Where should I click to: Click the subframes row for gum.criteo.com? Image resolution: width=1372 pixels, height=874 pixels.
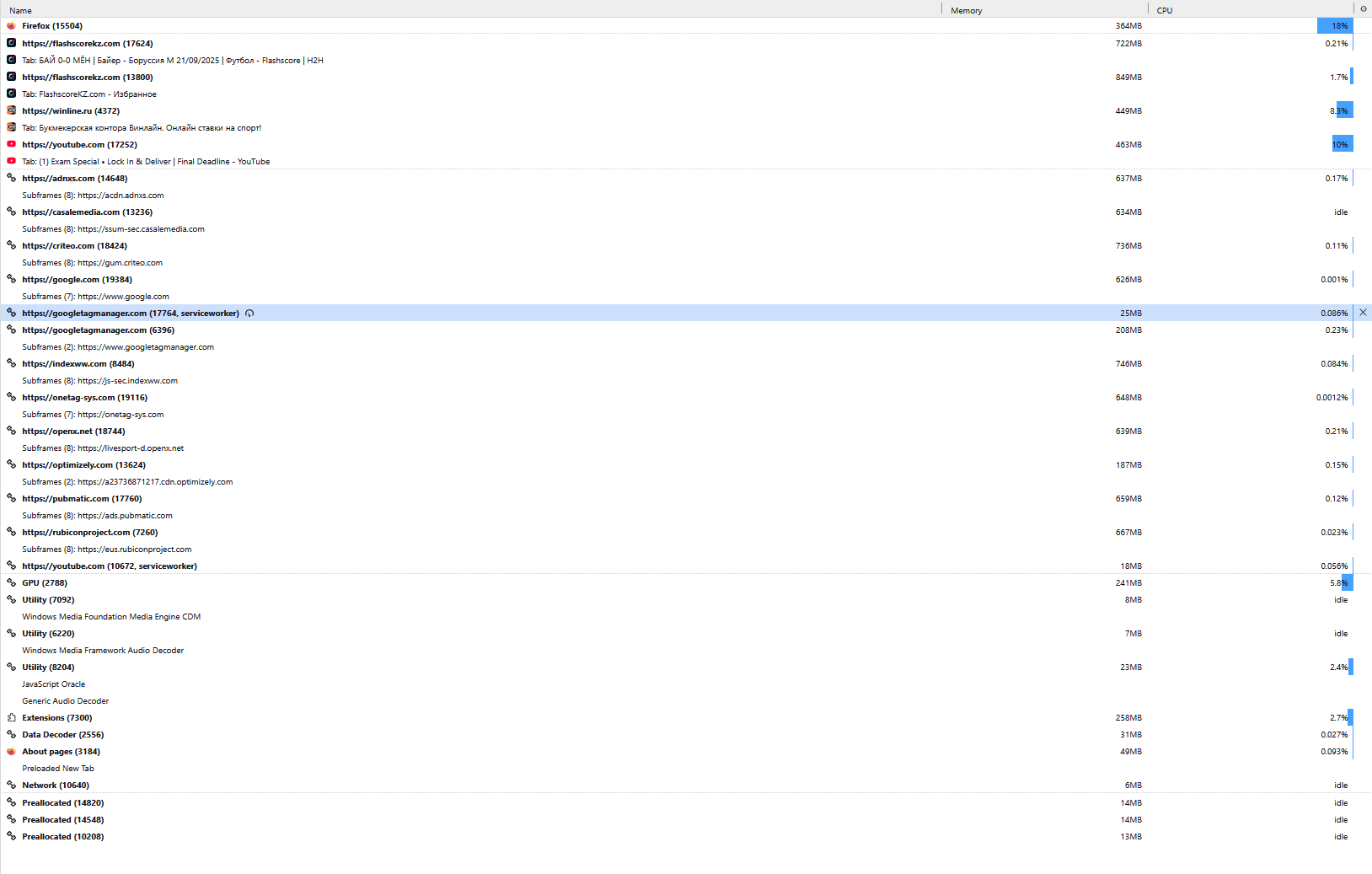pyautogui.click(x=686, y=262)
